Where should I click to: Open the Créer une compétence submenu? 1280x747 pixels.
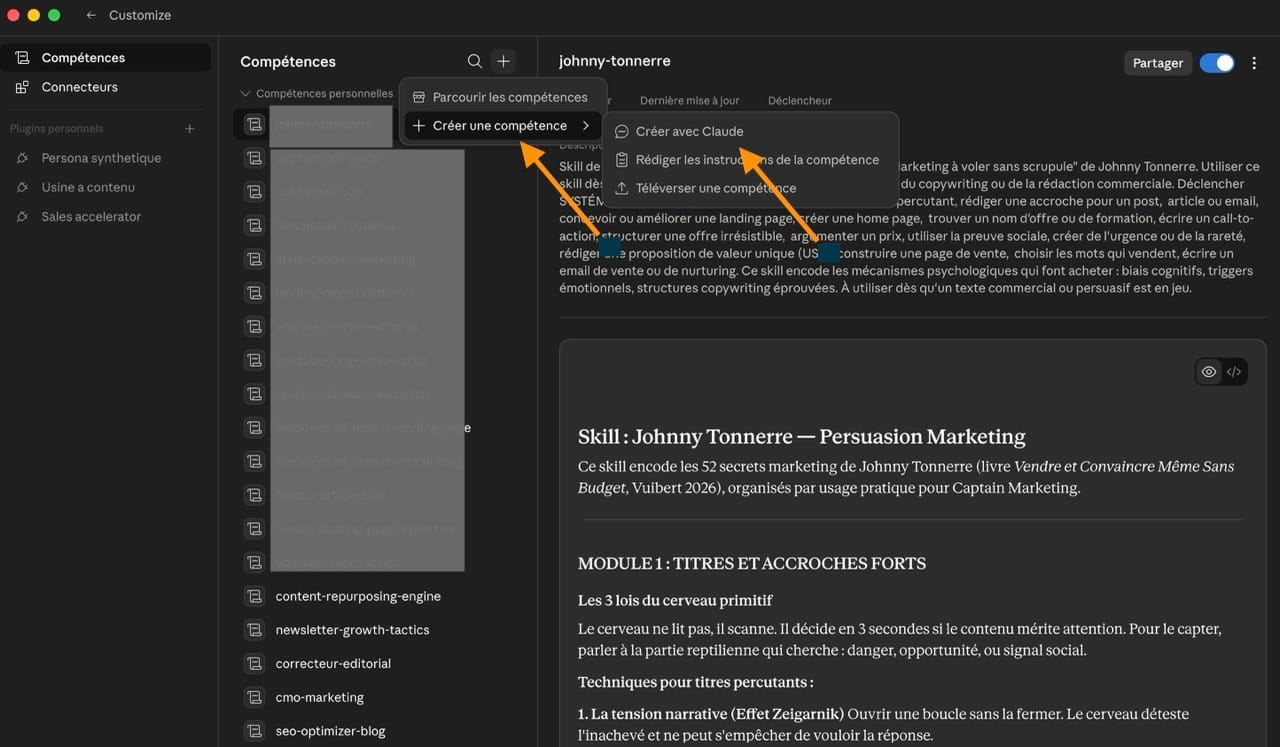click(502, 126)
